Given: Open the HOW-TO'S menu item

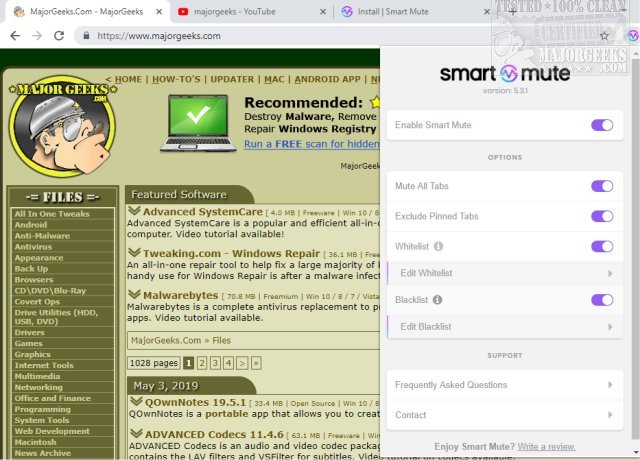Looking at the screenshot, I should pyautogui.click(x=176, y=79).
